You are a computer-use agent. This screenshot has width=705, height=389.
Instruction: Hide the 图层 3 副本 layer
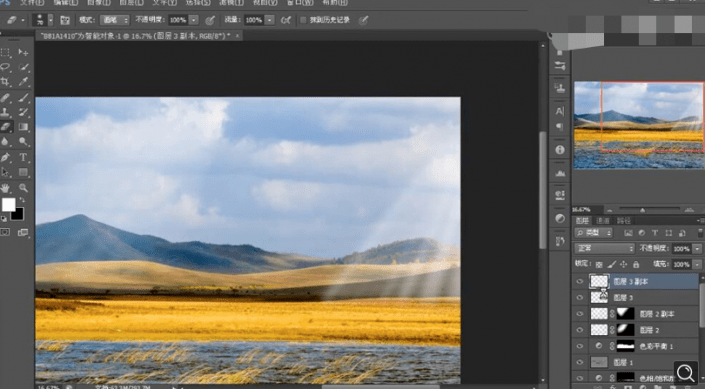pos(580,282)
